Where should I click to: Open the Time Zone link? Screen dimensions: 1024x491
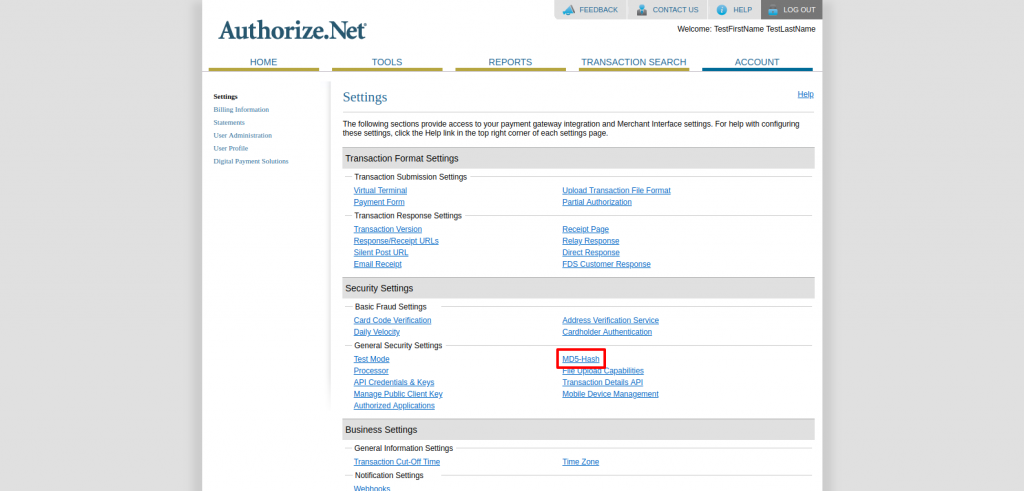(x=581, y=462)
